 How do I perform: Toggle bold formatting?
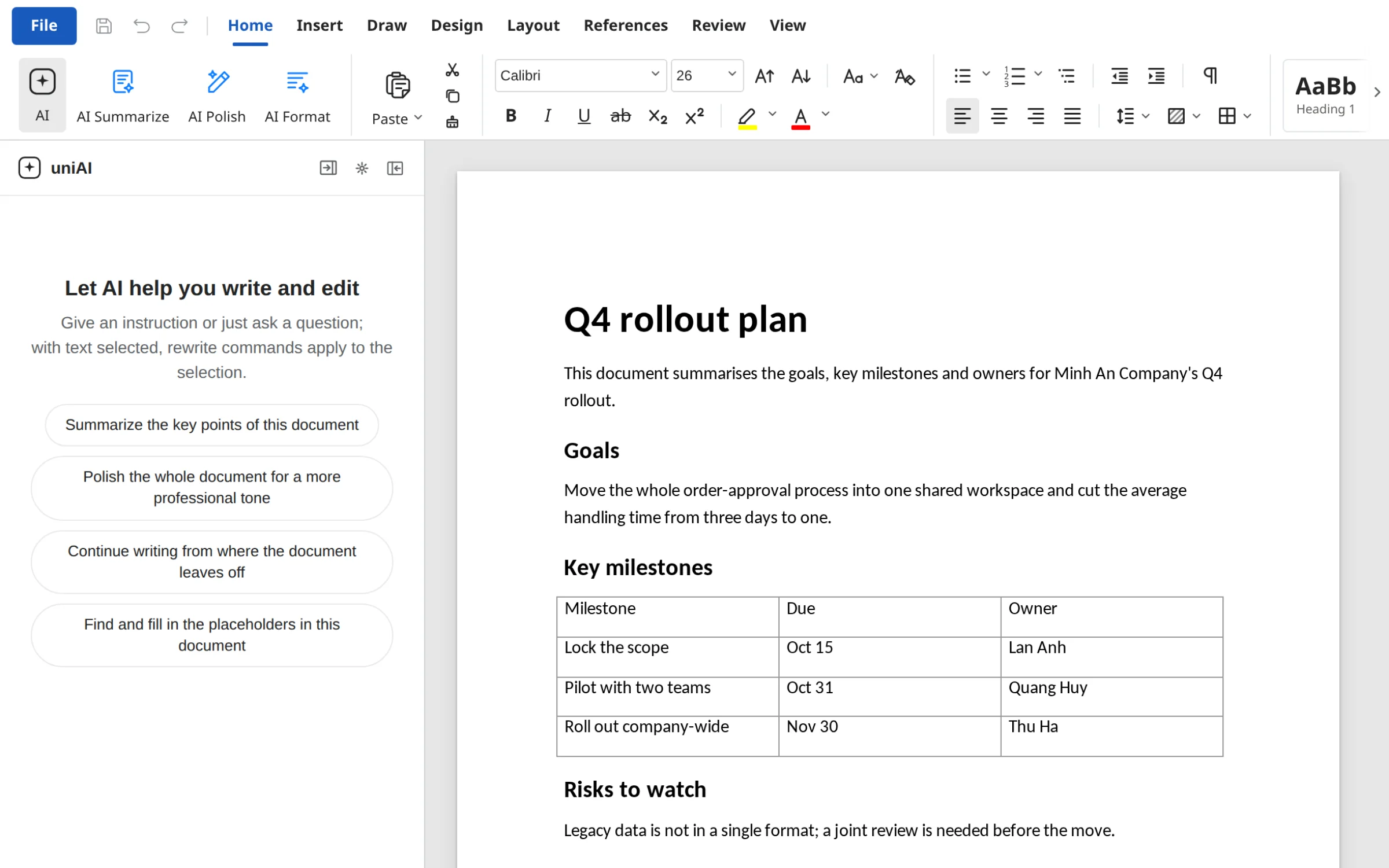click(x=511, y=116)
